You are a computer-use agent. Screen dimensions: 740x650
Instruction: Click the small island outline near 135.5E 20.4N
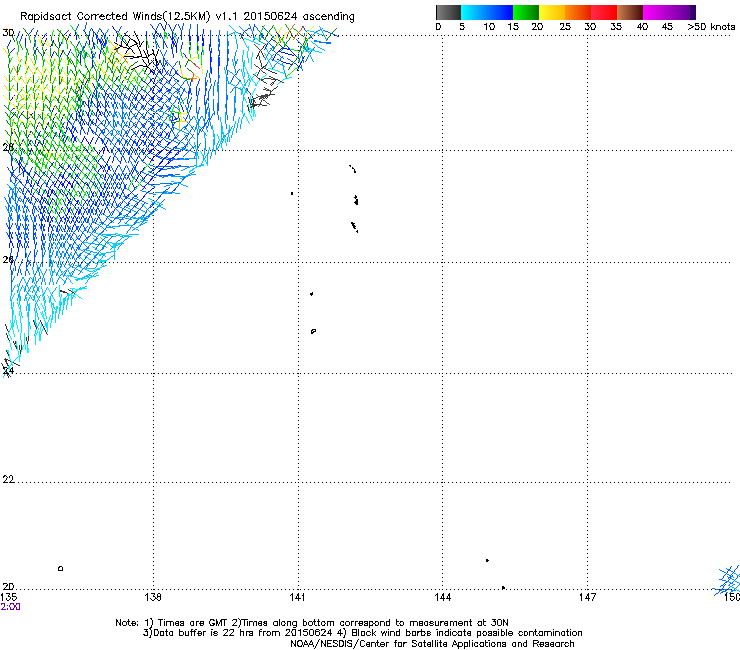(x=60, y=568)
